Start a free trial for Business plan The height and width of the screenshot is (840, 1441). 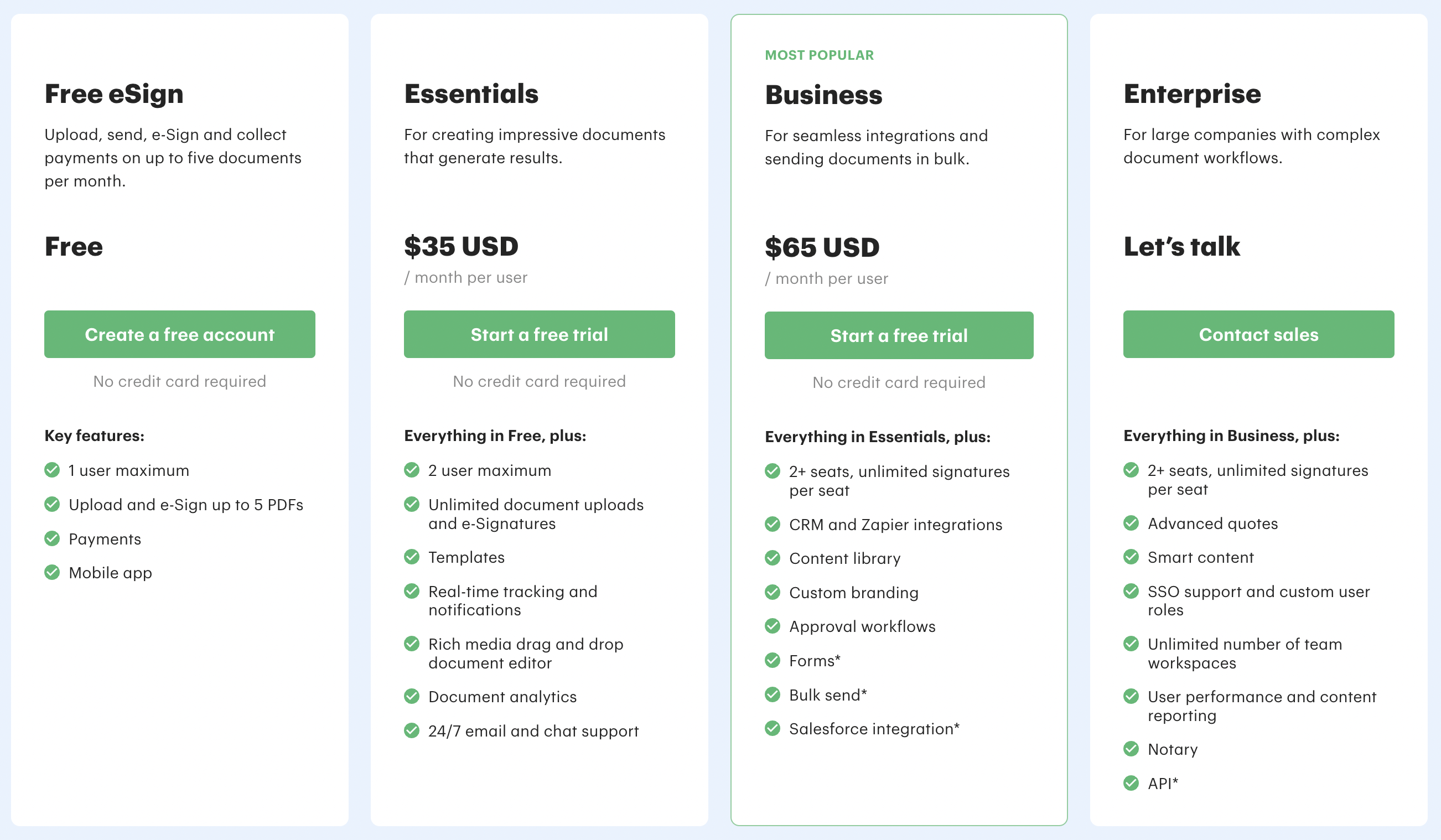[x=899, y=336]
